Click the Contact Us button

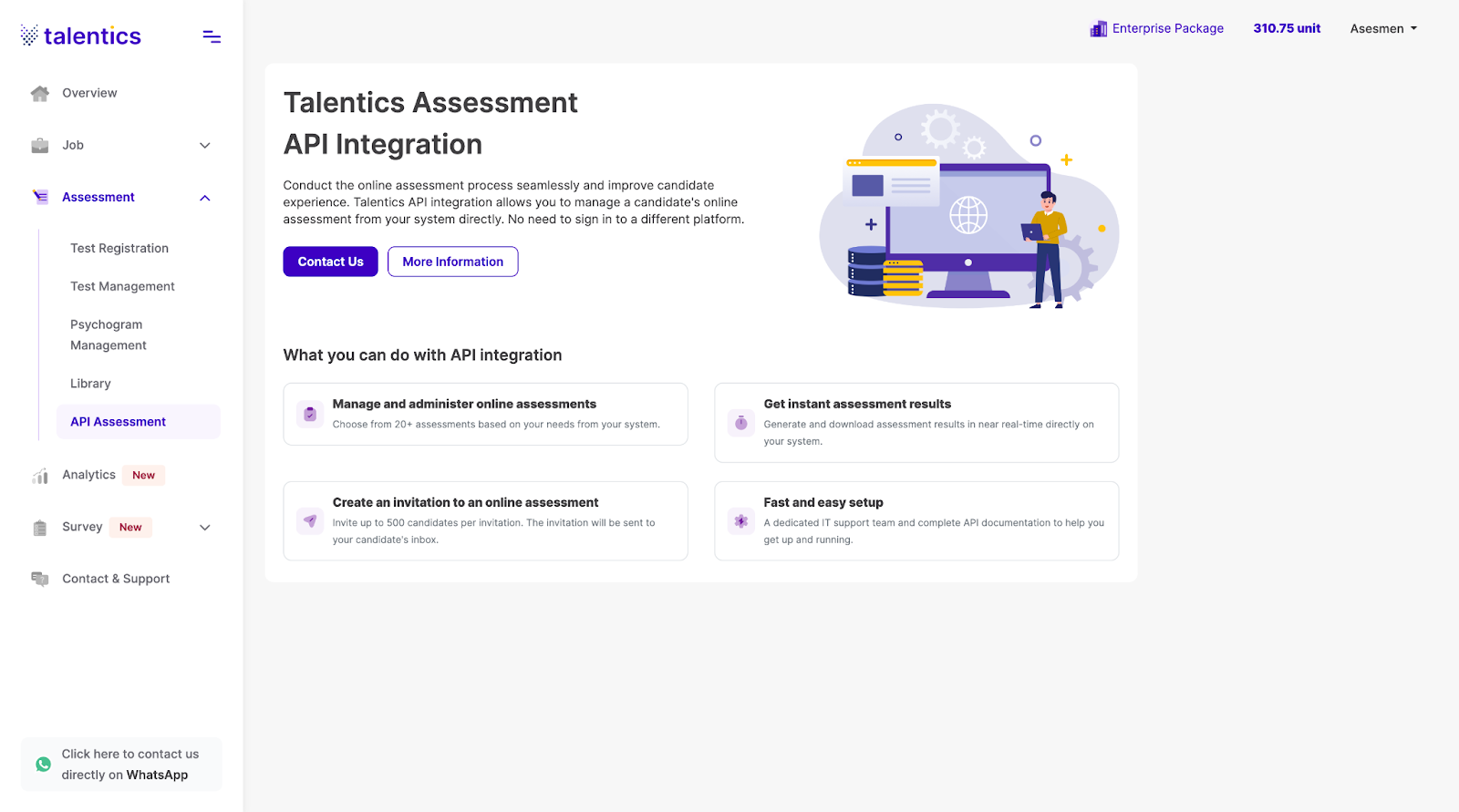(x=330, y=262)
